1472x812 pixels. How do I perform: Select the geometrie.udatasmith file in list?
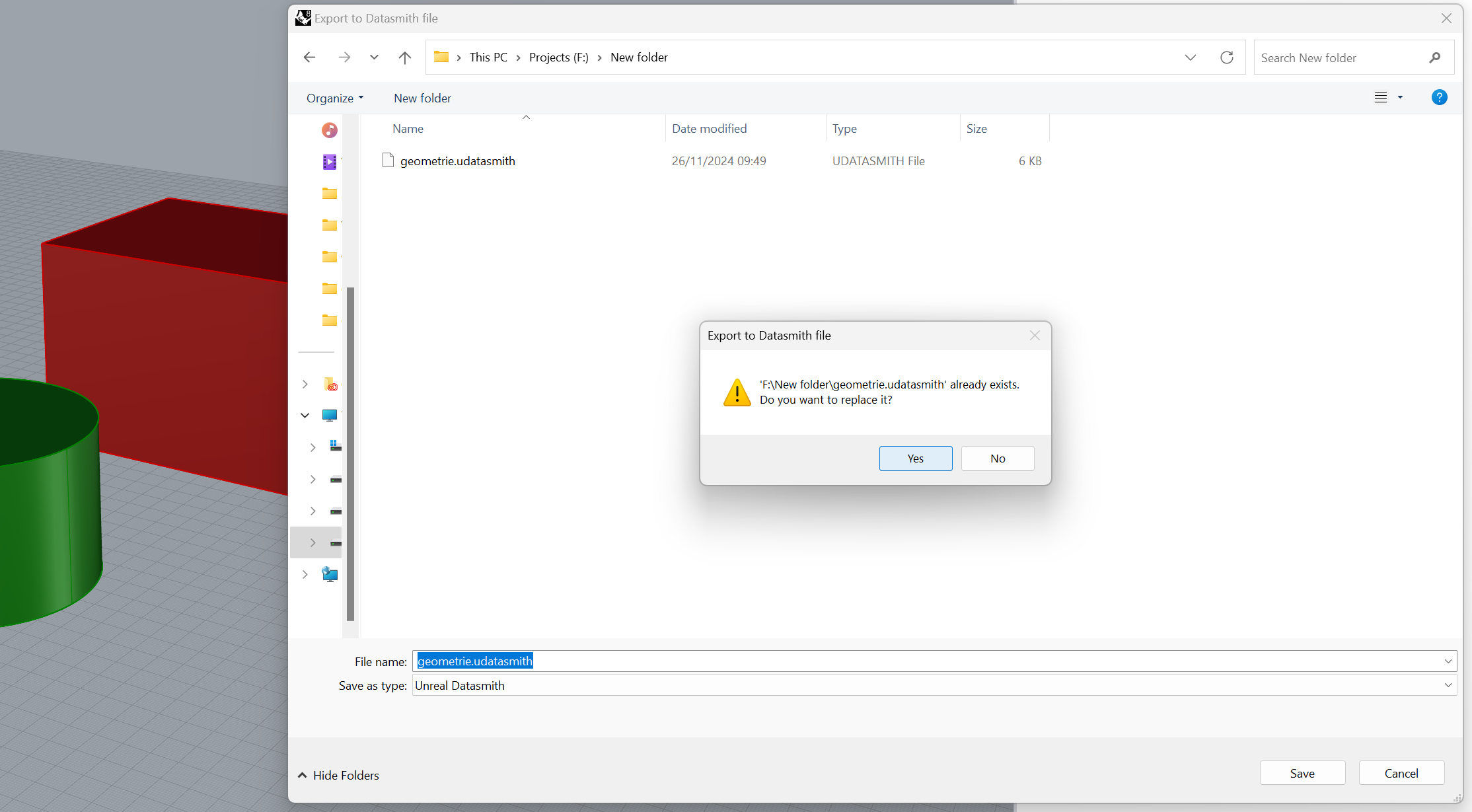tap(457, 161)
